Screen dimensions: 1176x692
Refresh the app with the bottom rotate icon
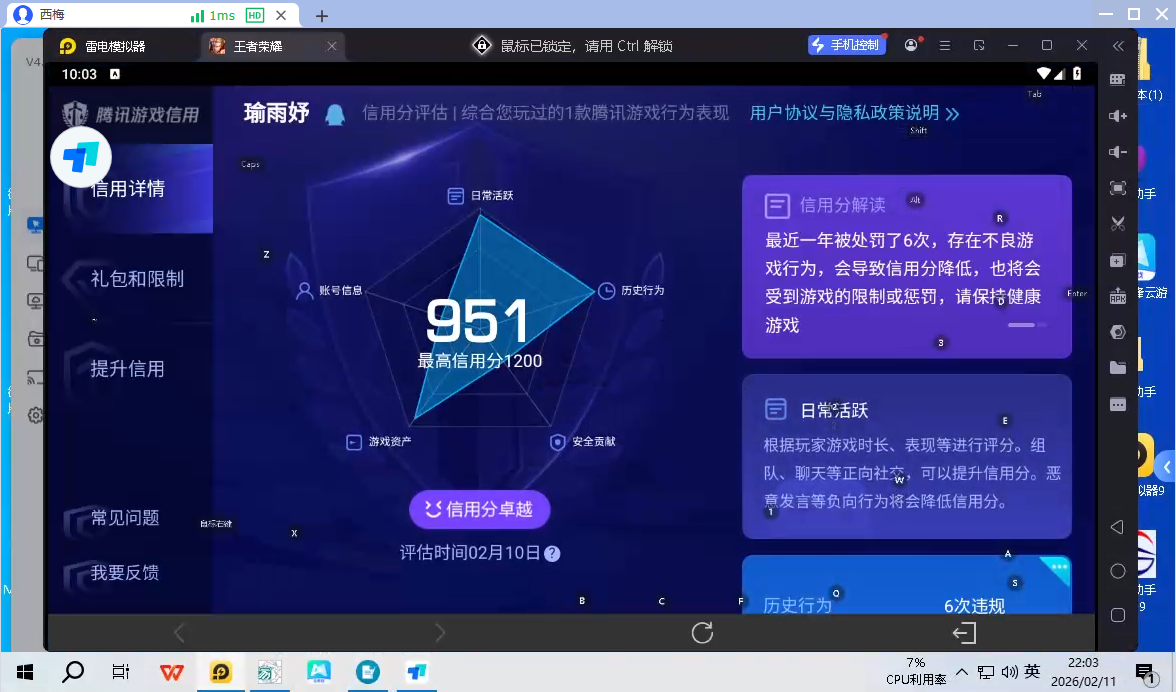tap(703, 632)
